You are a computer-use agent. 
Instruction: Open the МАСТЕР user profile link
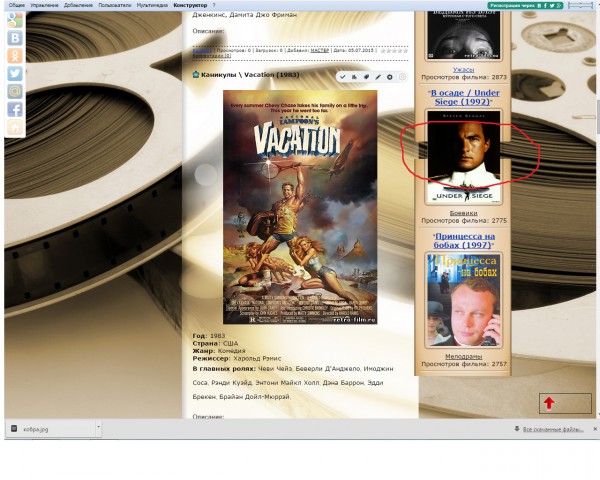[320, 50]
